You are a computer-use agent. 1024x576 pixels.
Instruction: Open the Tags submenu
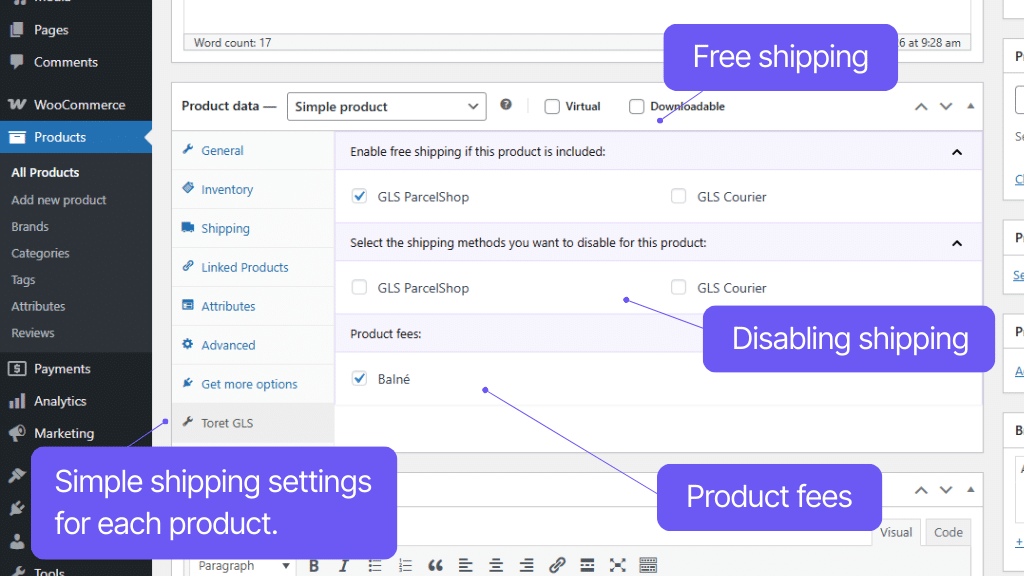click(24, 280)
